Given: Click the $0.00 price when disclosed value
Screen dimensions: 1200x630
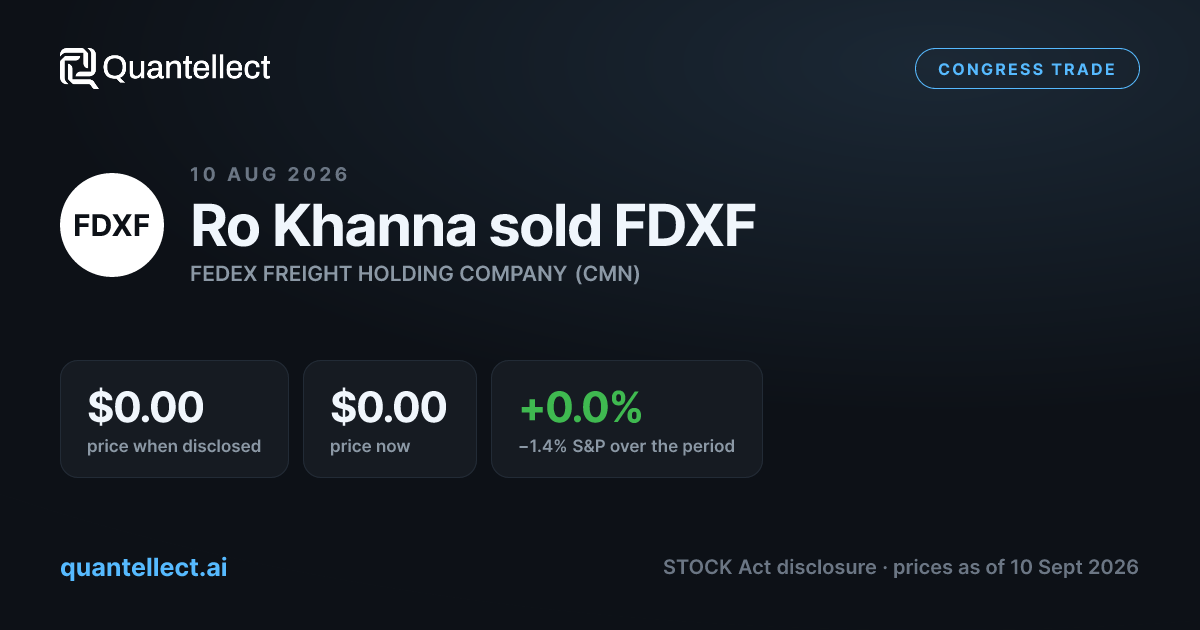Looking at the screenshot, I should 145,407.
